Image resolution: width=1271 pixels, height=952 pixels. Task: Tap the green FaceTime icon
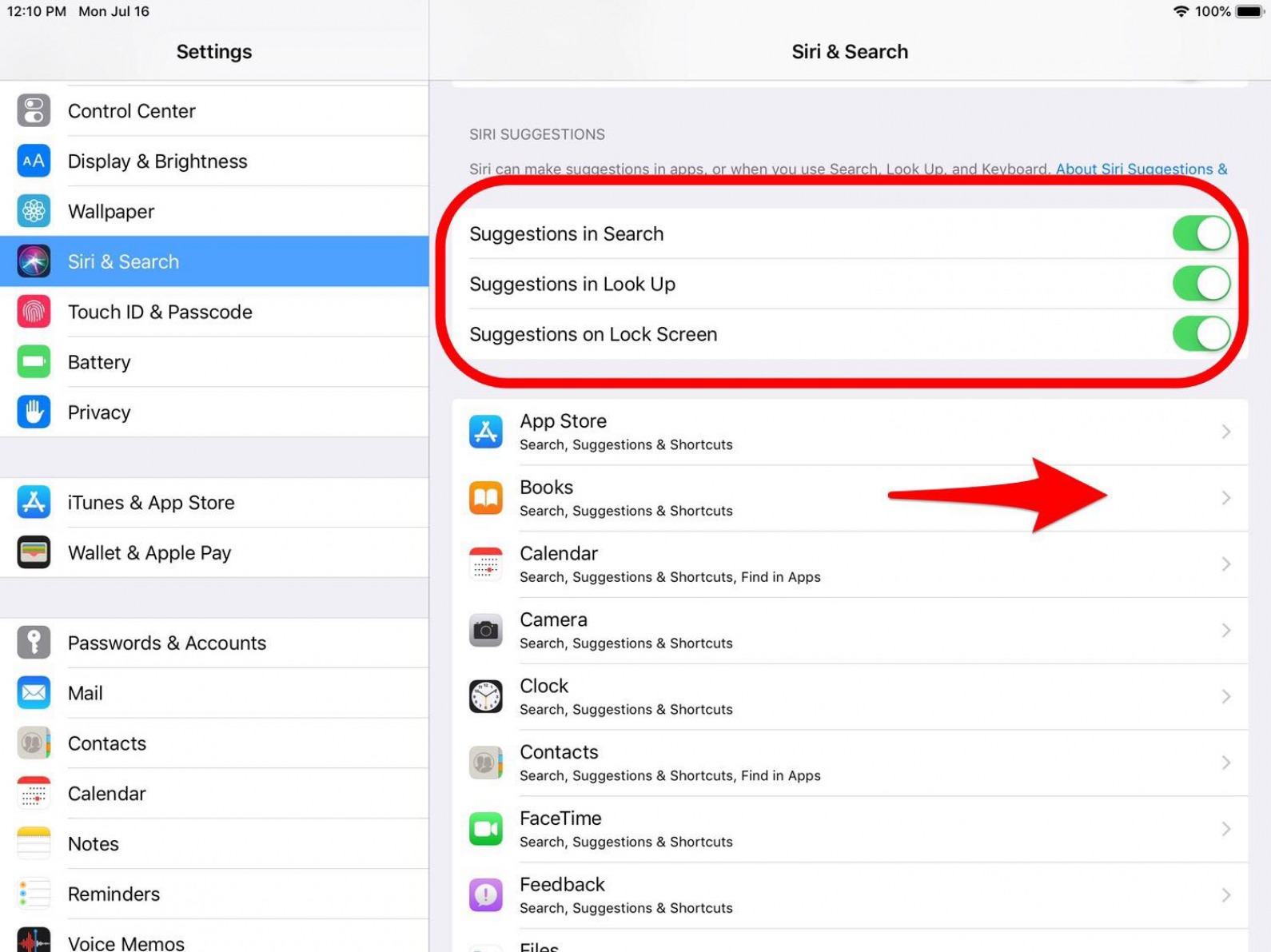[x=486, y=830]
